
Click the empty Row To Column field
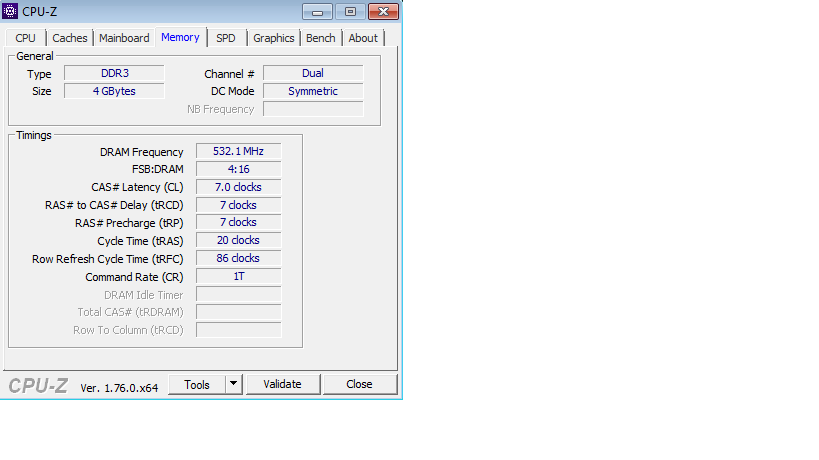click(x=239, y=330)
